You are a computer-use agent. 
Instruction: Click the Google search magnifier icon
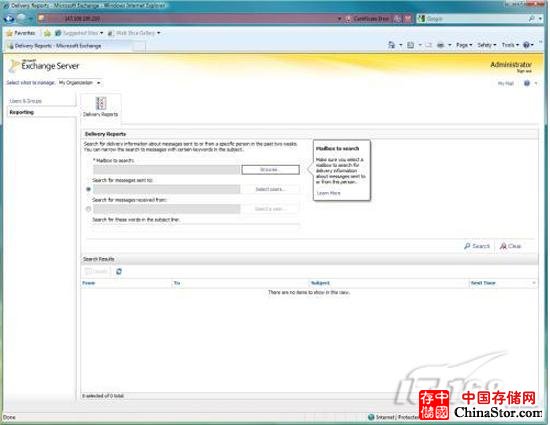pos(532,19)
